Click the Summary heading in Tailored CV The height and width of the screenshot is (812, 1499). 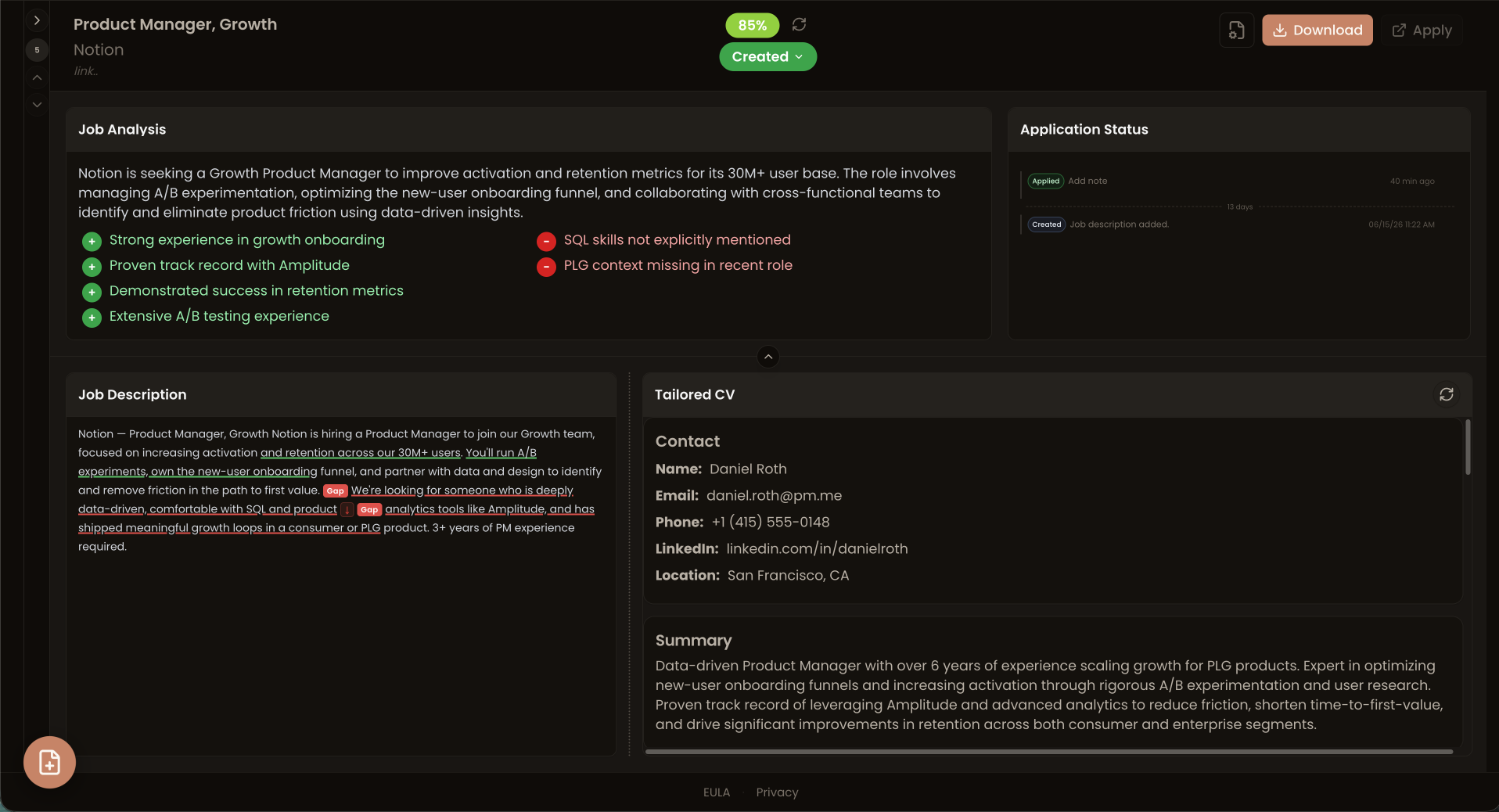click(694, 640)
